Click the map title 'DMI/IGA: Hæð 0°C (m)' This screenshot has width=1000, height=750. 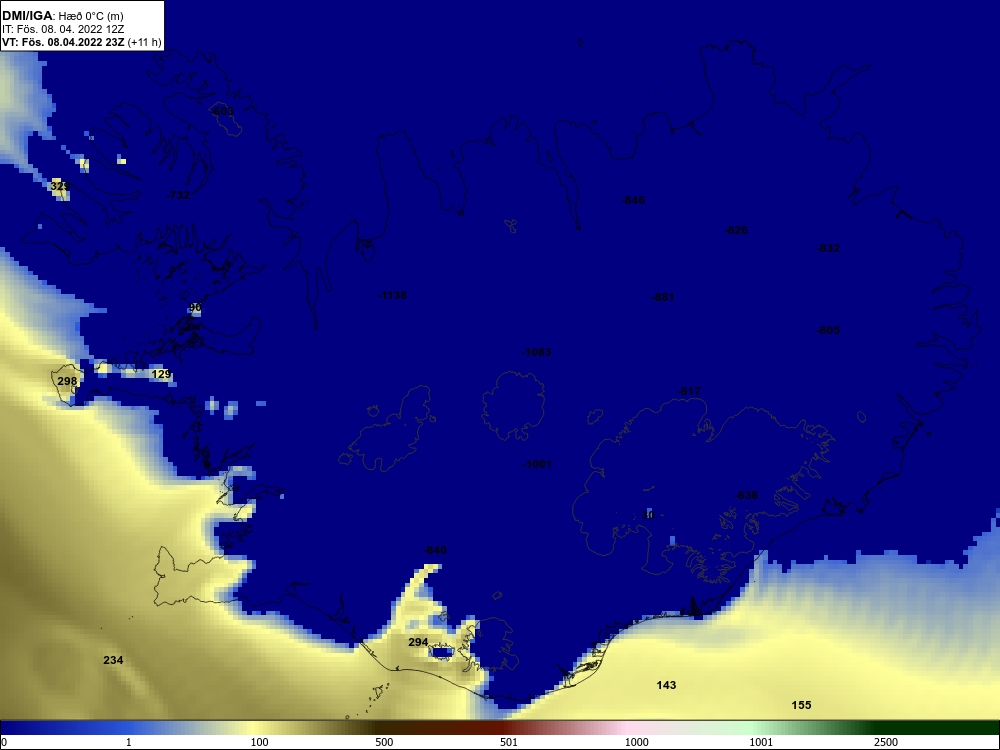click(x=62, y=16)
